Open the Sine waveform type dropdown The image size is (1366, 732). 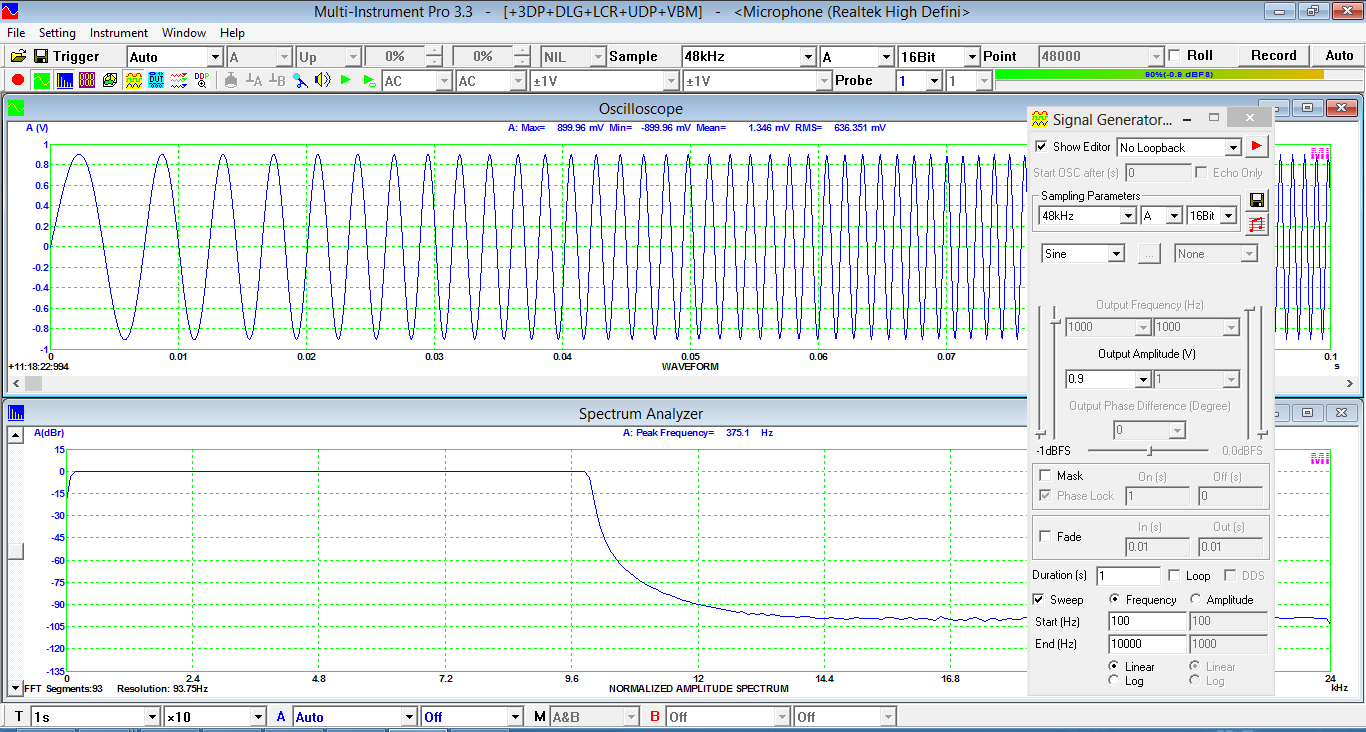point(1117,254)
